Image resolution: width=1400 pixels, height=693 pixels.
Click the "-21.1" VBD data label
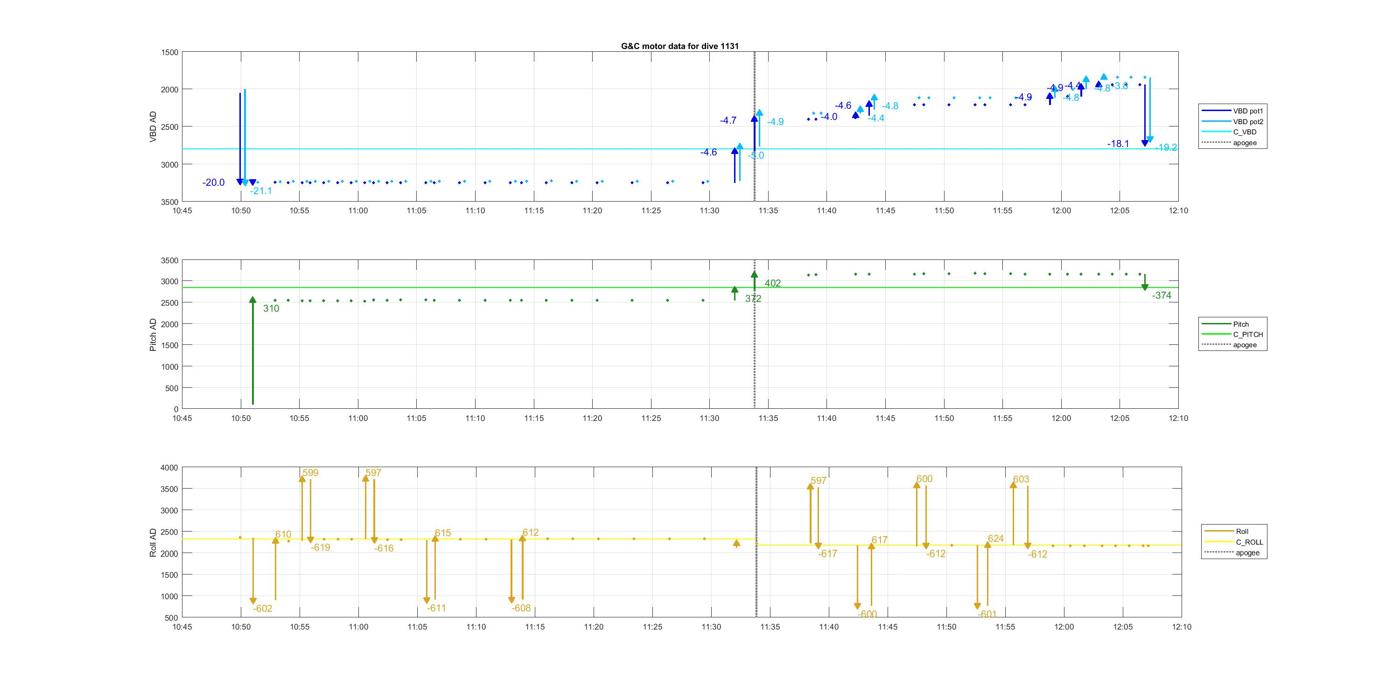coord(261,191)
